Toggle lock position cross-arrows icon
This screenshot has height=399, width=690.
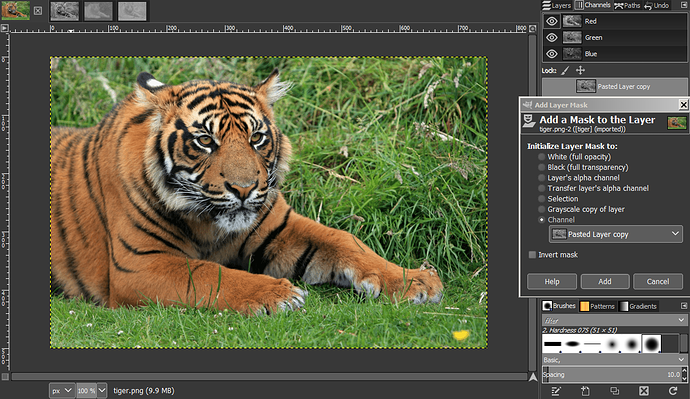(580, 70)
